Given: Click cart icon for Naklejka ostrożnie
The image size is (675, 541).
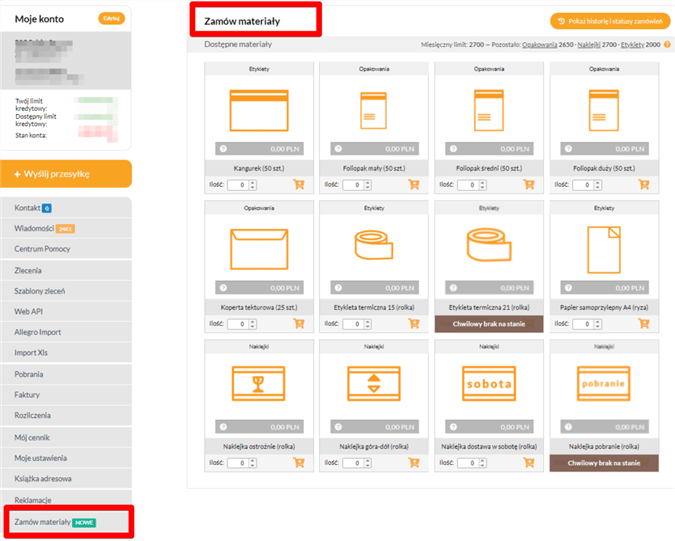Looking at the screenshot, I should [299, 463].
